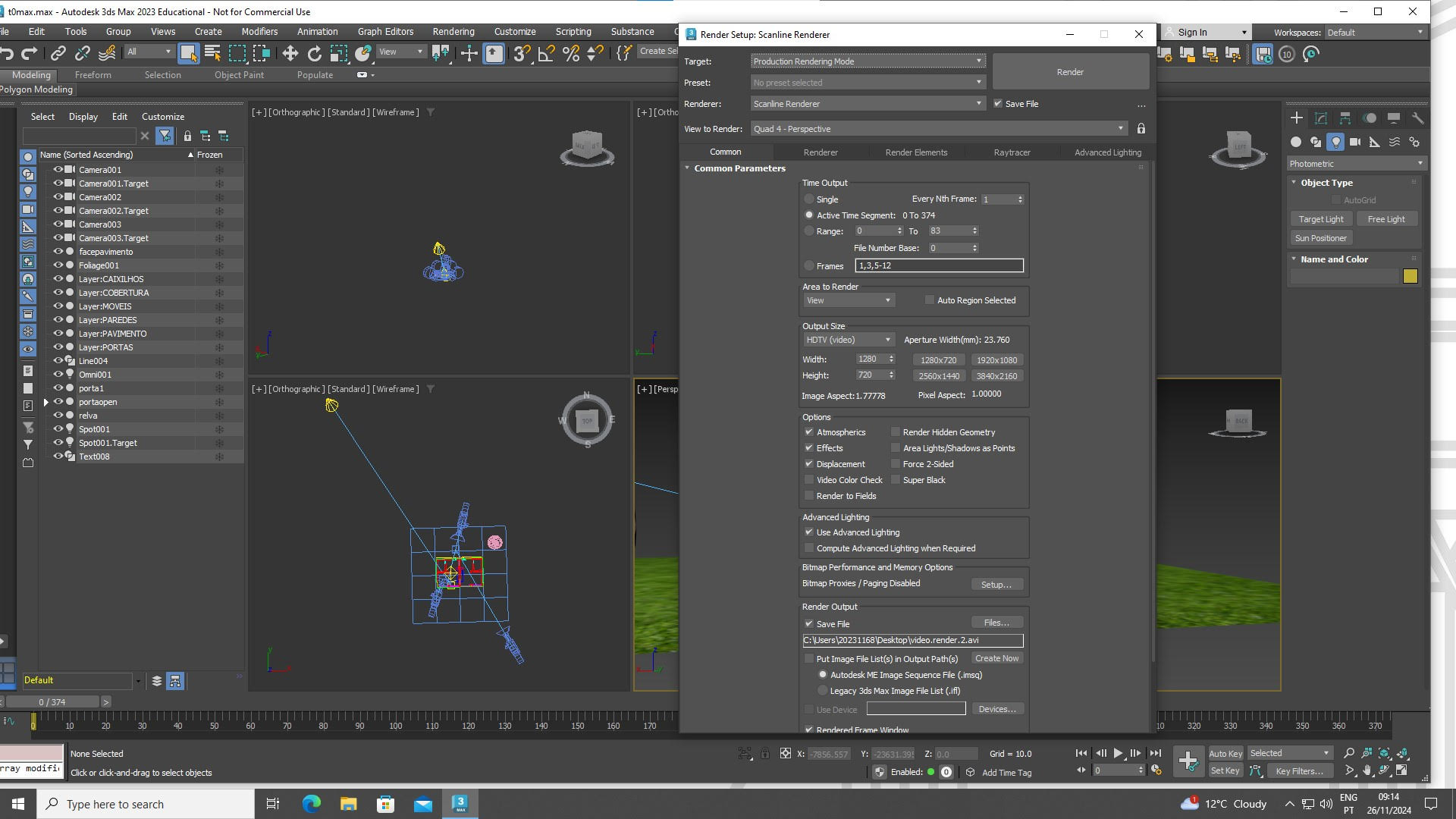Viewport: 1456px width, 819px height.
Task: Open View to Render dropdown
Action: 939,129
